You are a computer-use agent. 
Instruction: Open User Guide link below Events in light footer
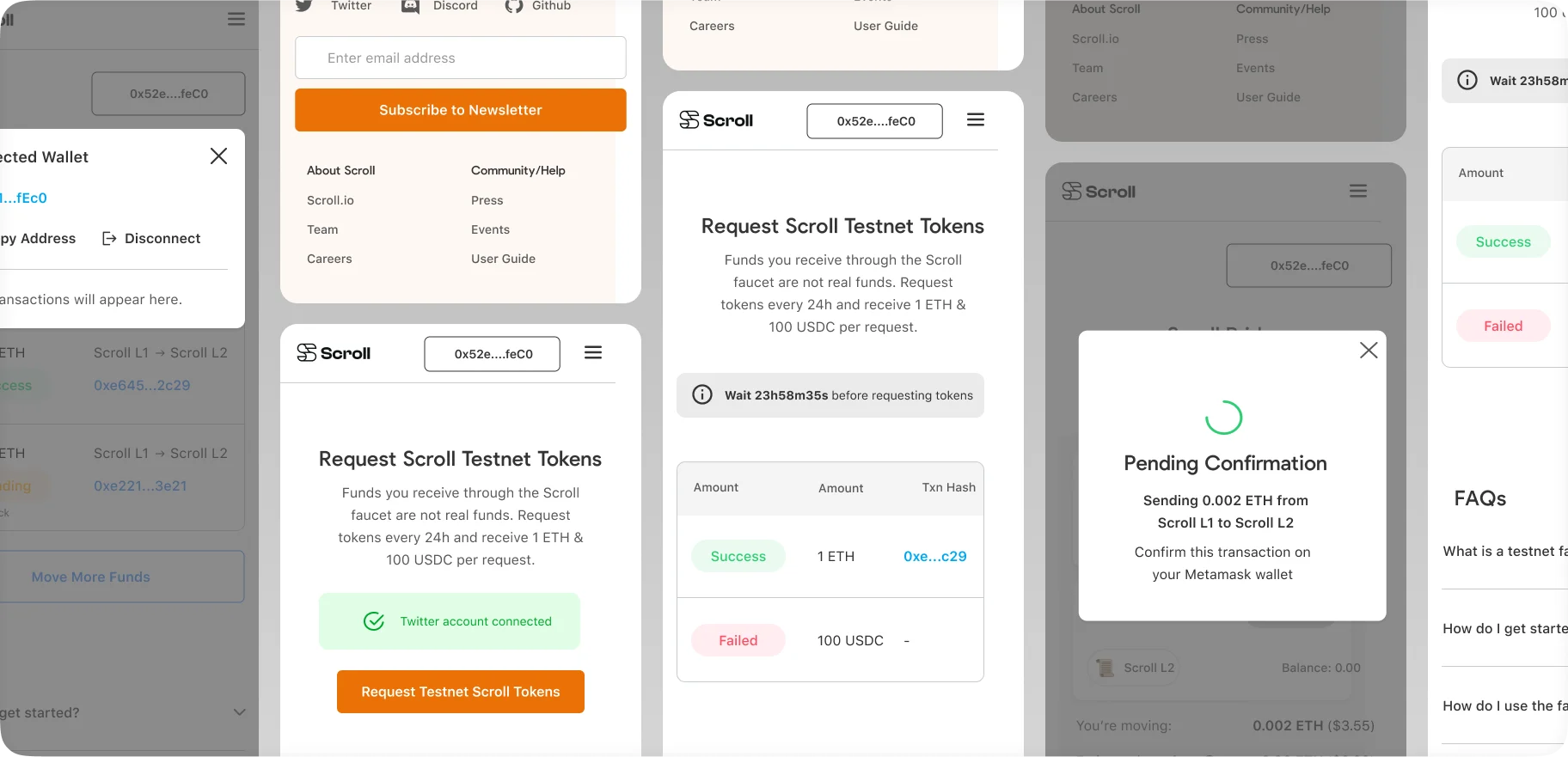(x=503, y=259)
